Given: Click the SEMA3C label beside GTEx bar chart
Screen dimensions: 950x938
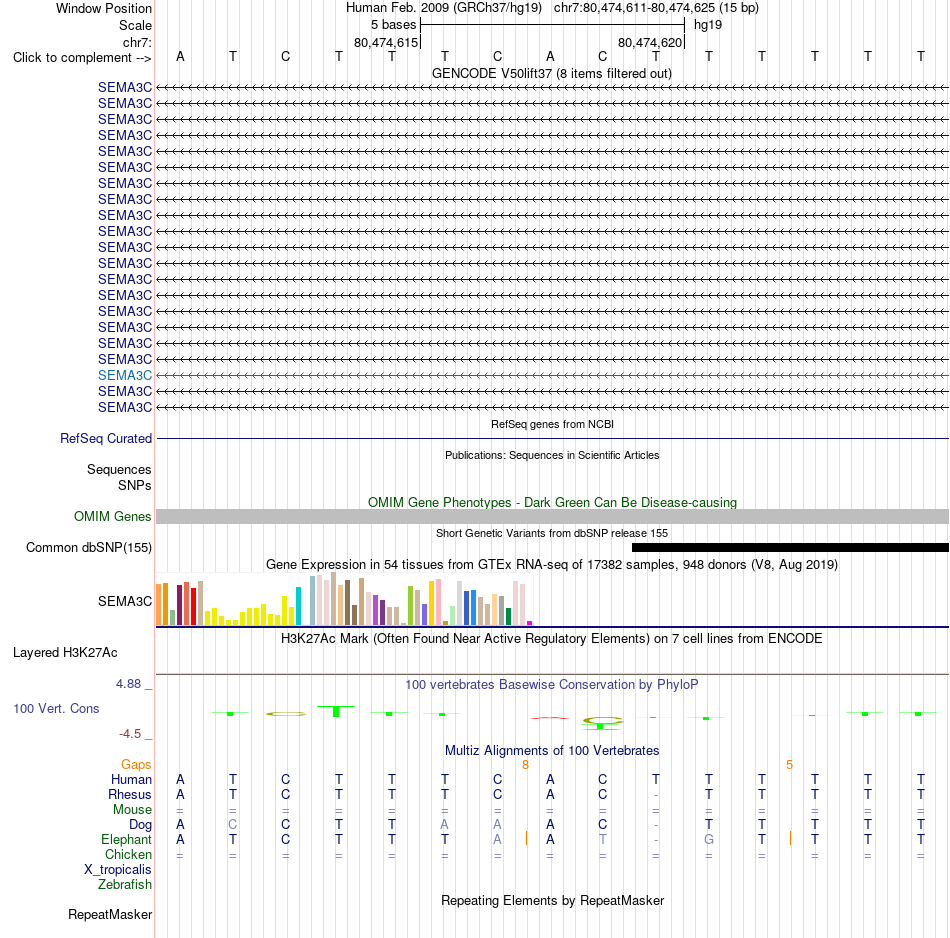Looking at the screenshot, I should point(125,601).
